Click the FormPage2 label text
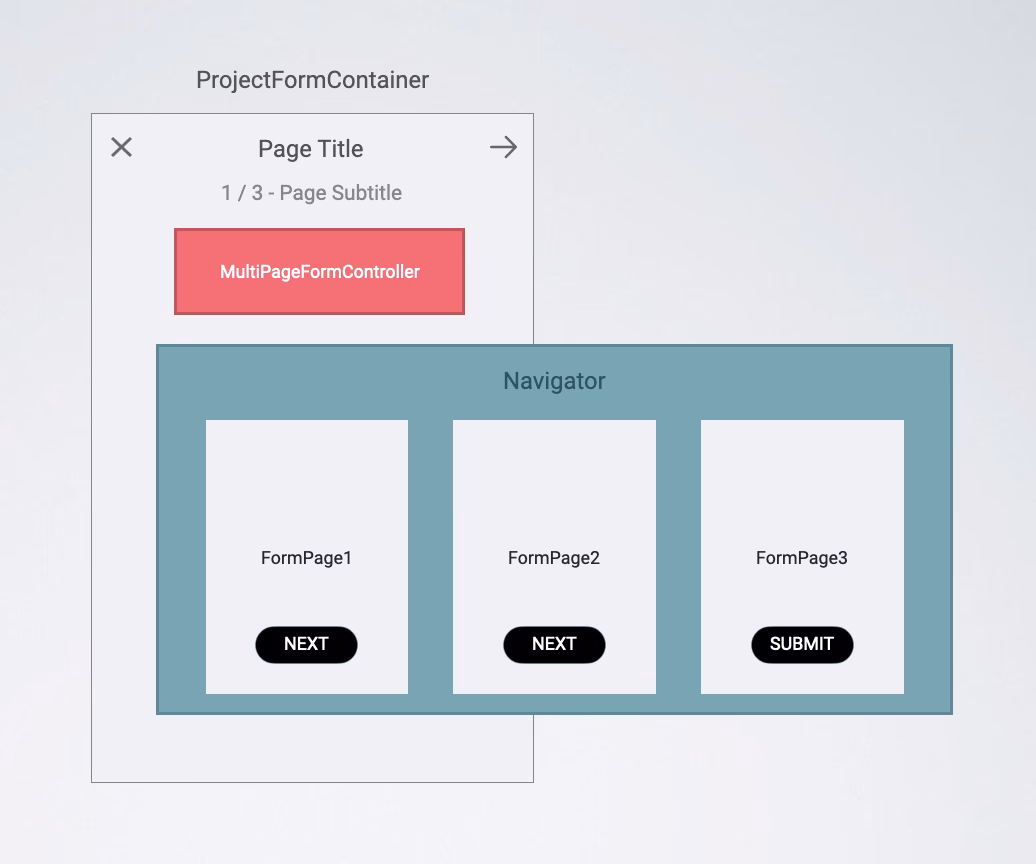The width and height of the screenshot is (1036, 864). pos(554,558)
